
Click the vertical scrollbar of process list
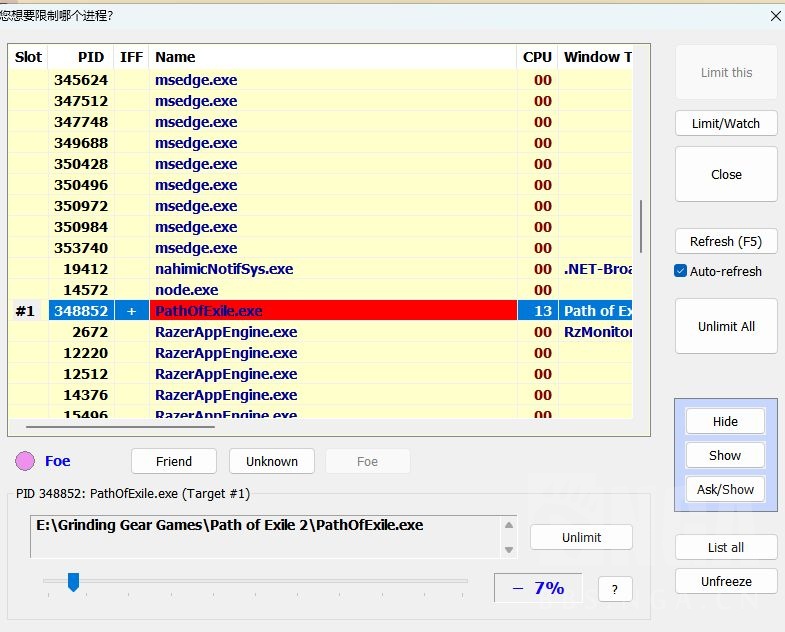[641, 225]
